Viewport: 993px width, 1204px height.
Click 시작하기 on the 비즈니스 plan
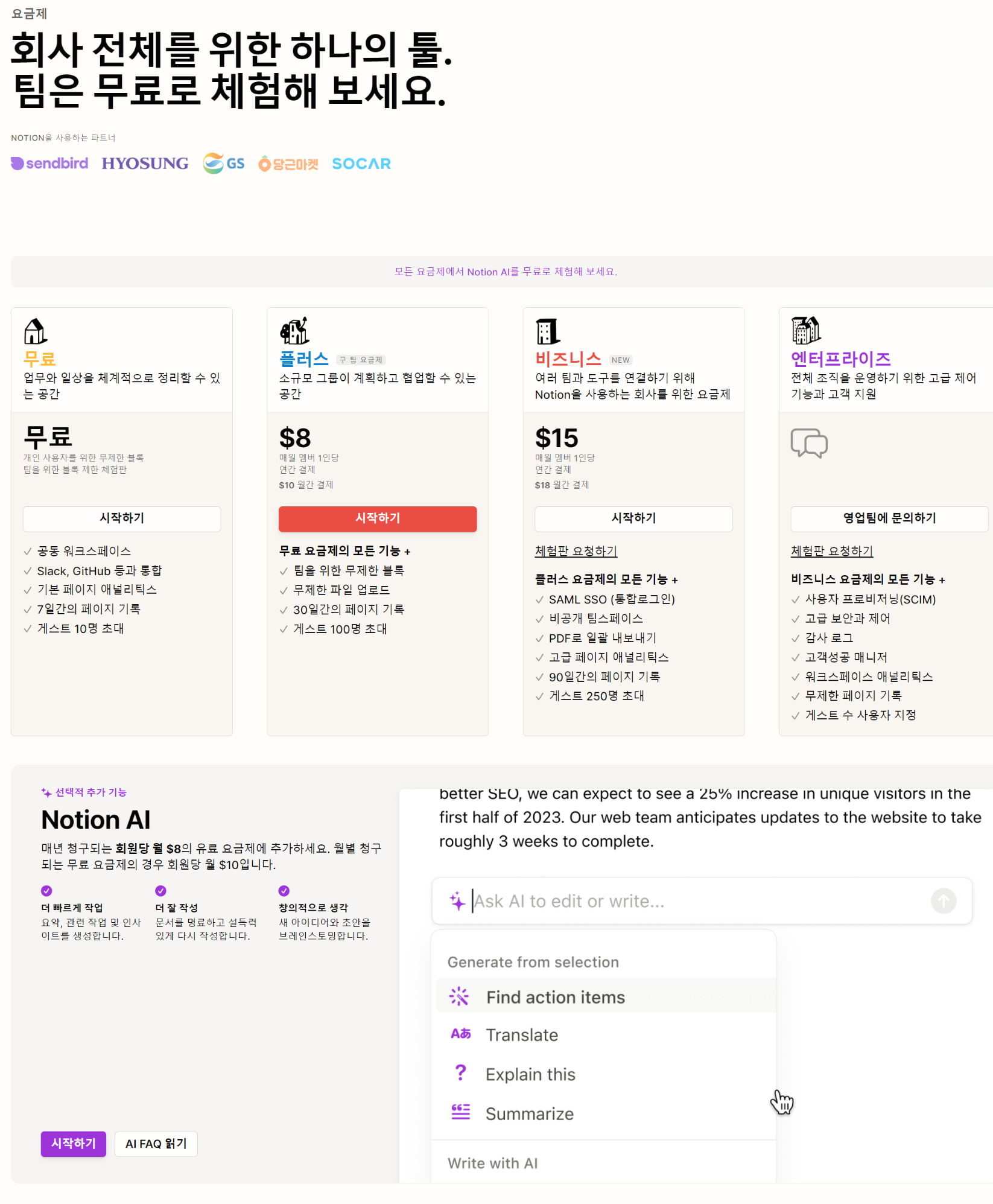[633, 518]
